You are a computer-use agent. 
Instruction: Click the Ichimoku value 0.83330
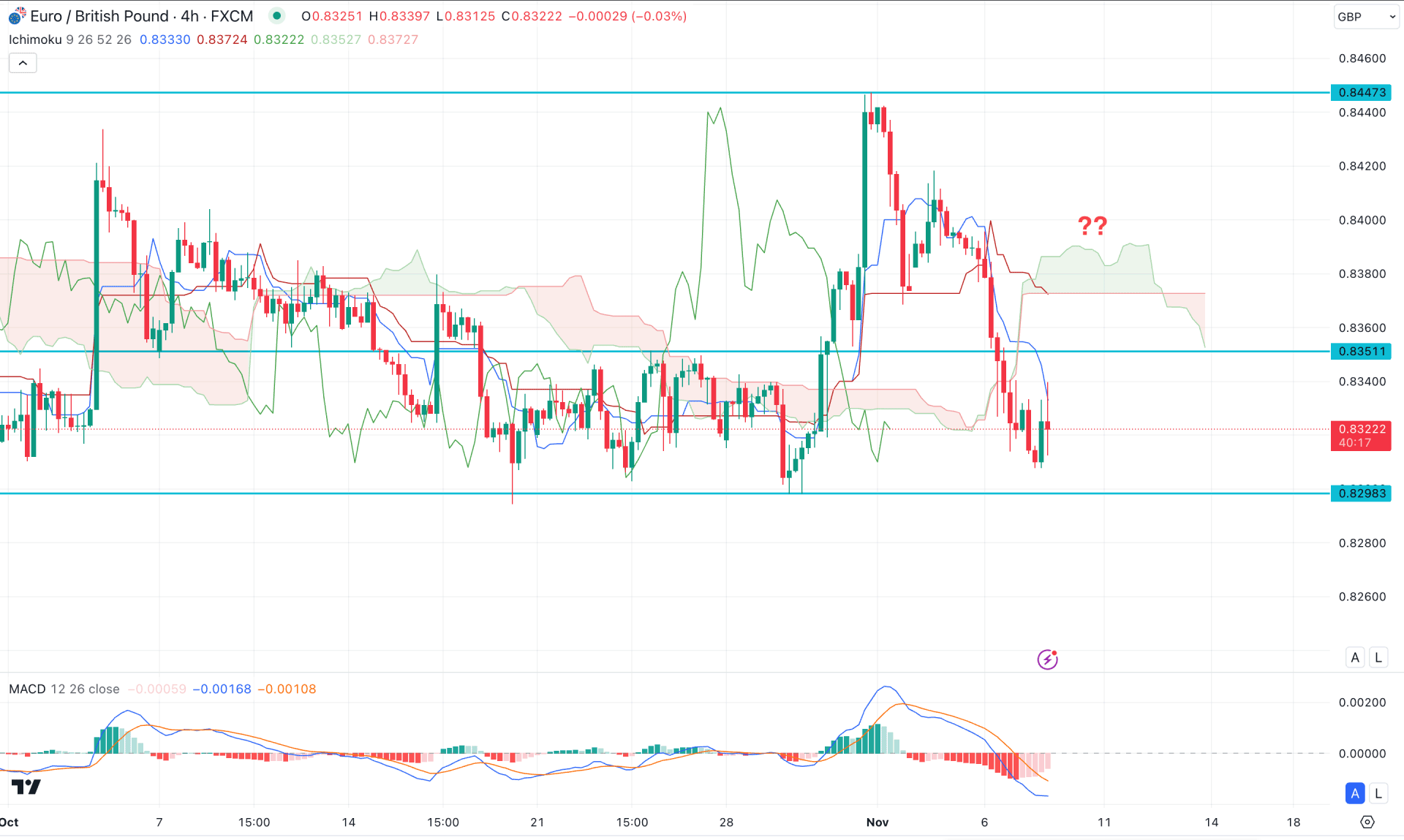165,39
